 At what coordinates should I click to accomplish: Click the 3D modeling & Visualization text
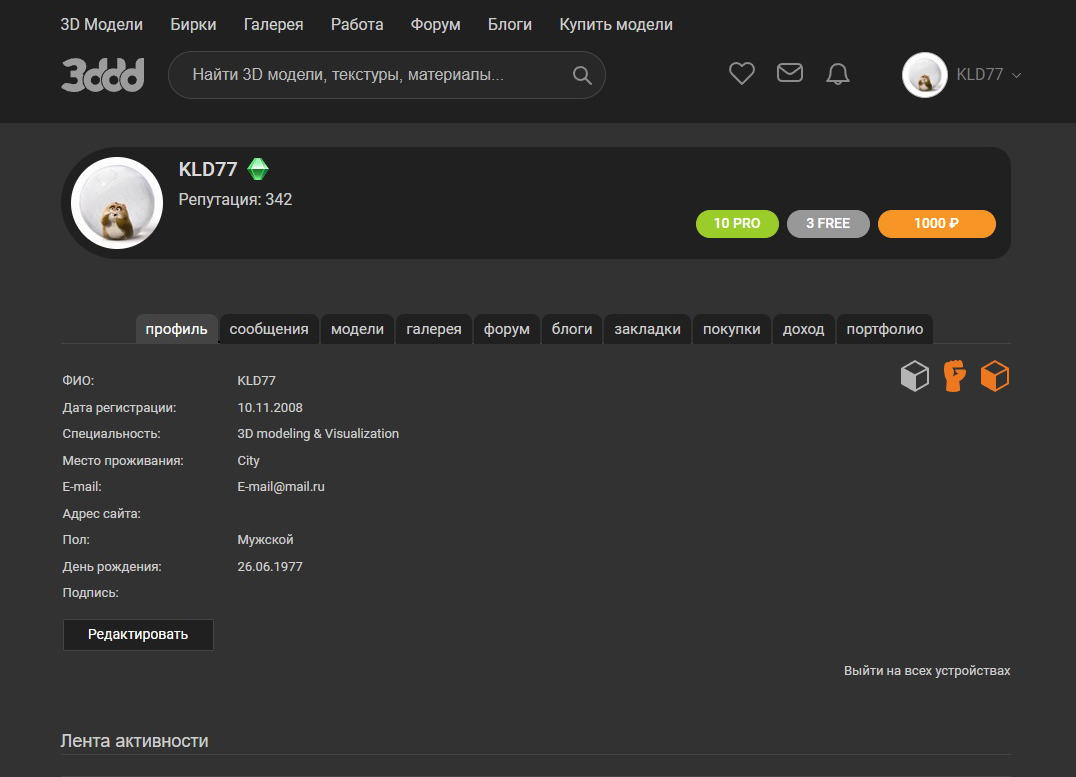point(318,434)
